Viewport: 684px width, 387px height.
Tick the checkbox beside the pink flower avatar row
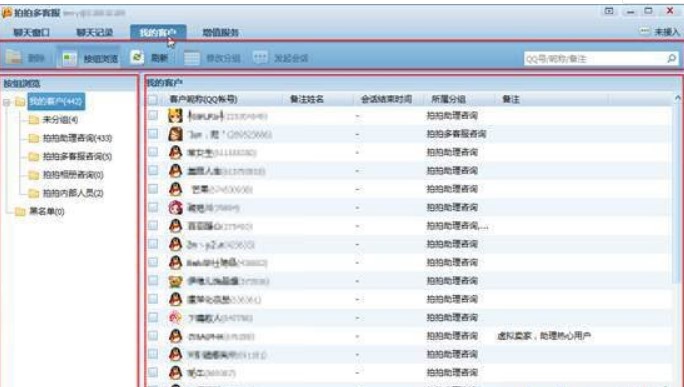click(x=153, y=317)
